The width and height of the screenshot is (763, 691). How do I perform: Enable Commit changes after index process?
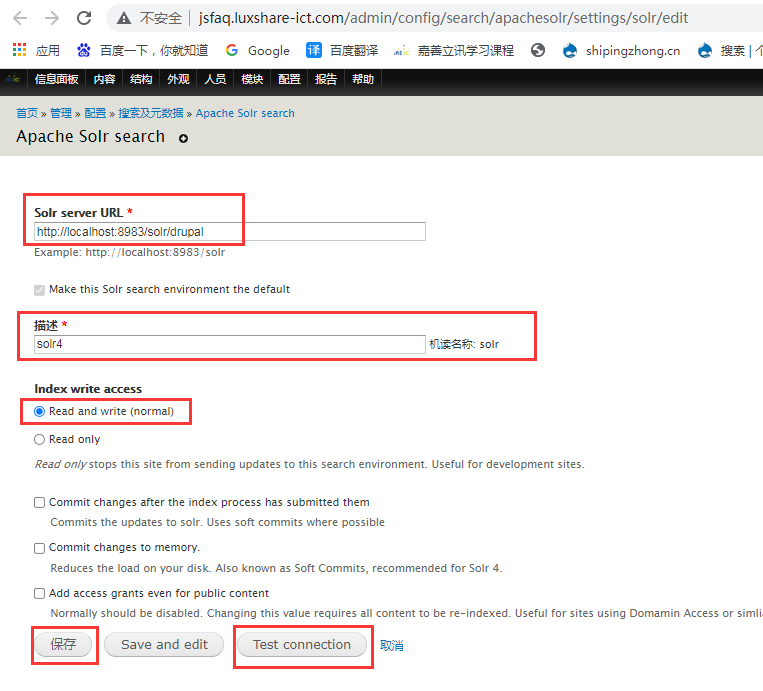(x=39, y=502)
